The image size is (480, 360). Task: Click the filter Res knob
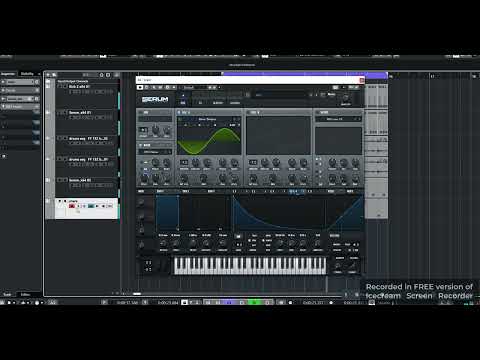[x=344, y=163]
